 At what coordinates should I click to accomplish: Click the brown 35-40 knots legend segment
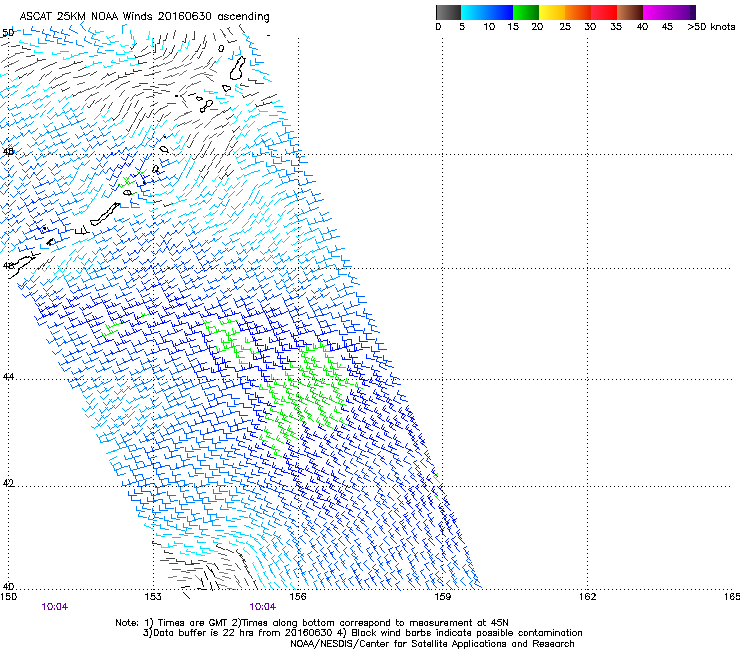(630, 12)
